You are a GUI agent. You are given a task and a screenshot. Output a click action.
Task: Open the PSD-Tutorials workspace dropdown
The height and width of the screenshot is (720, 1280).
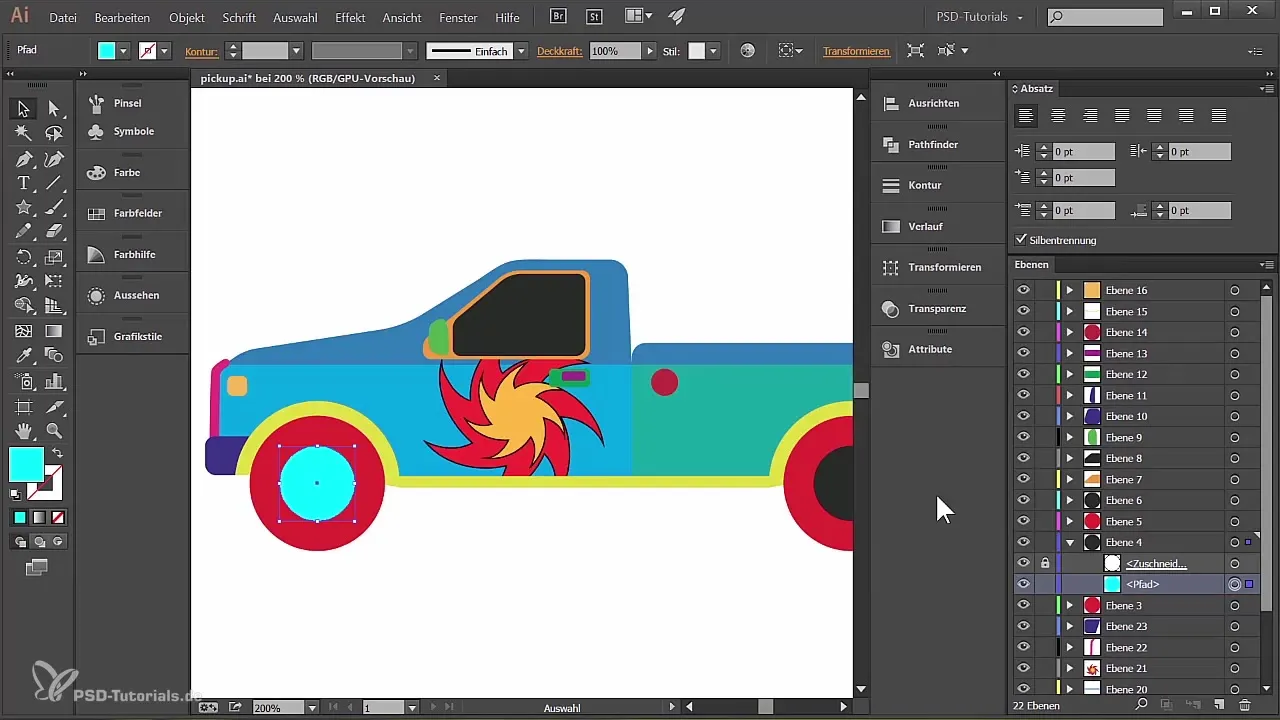click(x=979, y=17)
